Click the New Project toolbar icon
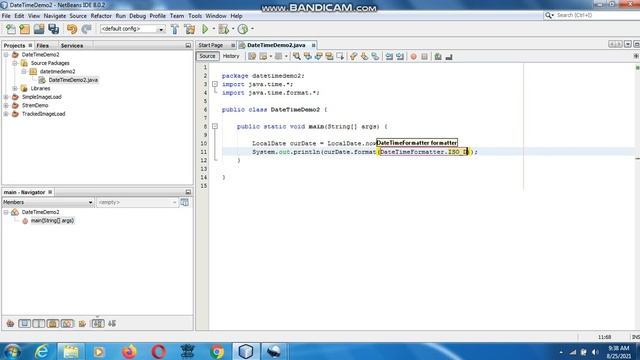The width and height of the screenshot is (640, 360). click(x=24, y=29)
